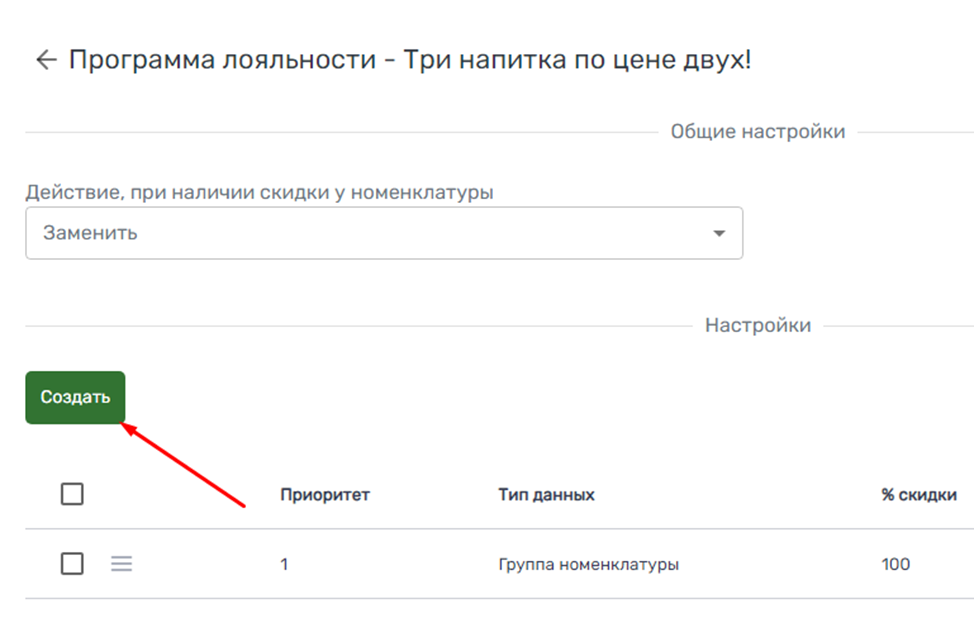Click the Настройки section label

(x=757, y=326)
